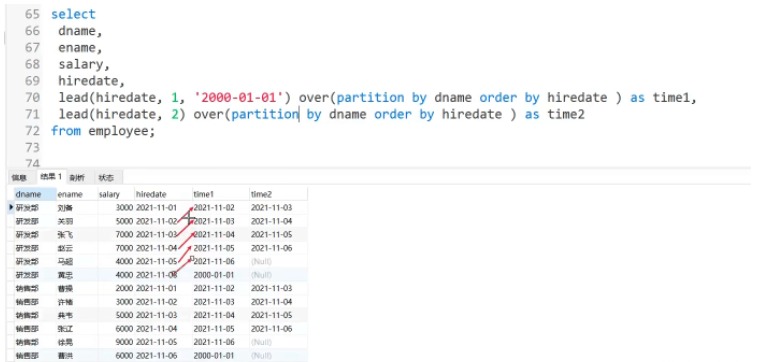The image size is (763, 362).
Task: Click the time2 alias on line 71
Action: click(x=566, y=115)
